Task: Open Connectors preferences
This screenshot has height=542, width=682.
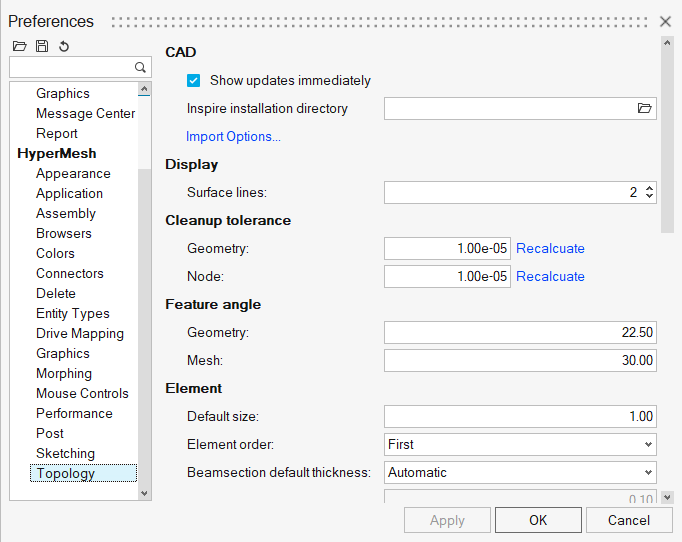Action: coord(70,274)
